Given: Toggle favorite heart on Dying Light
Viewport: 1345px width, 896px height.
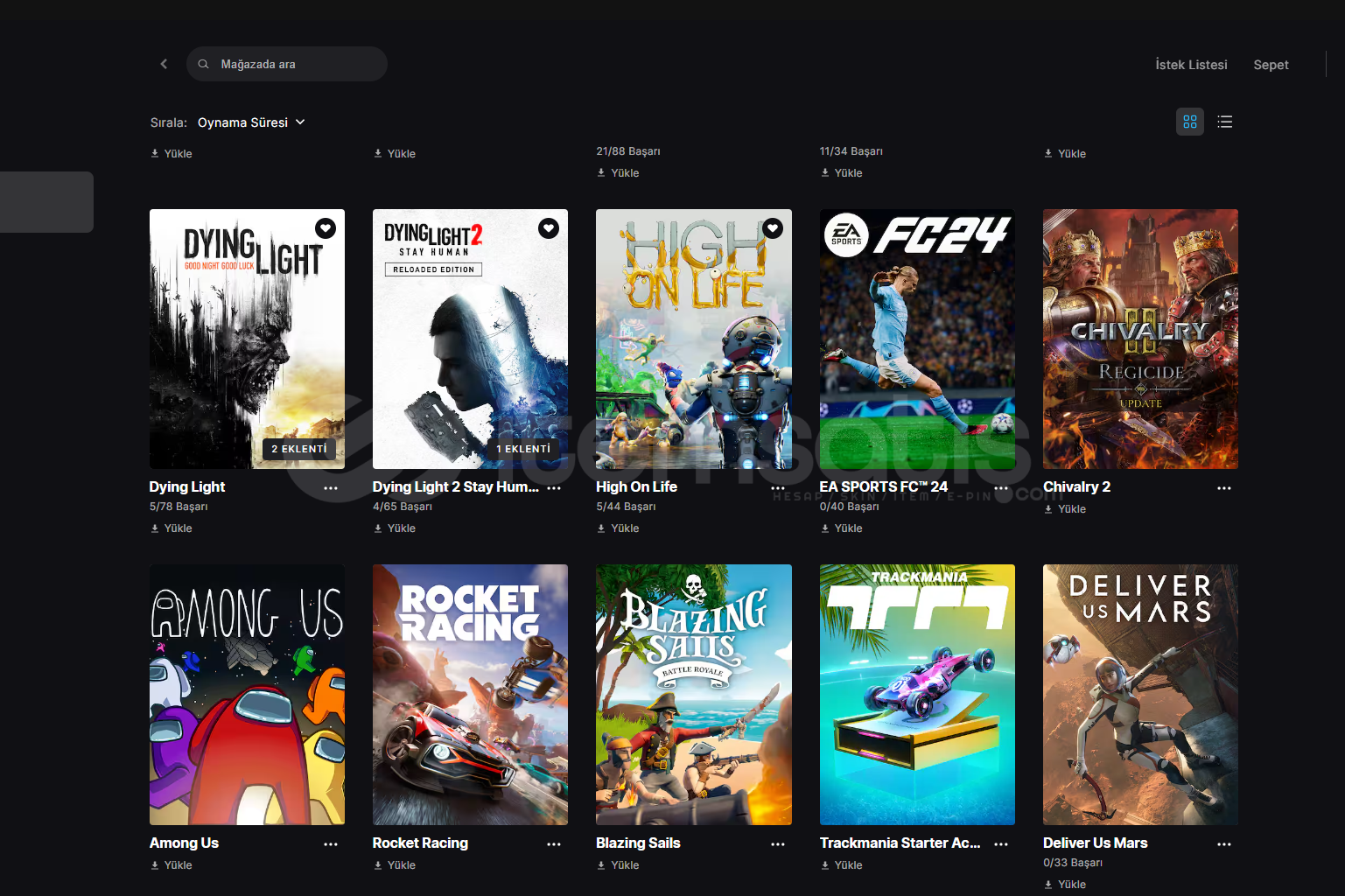Looking at the screenshot, I should coord(326,228).
